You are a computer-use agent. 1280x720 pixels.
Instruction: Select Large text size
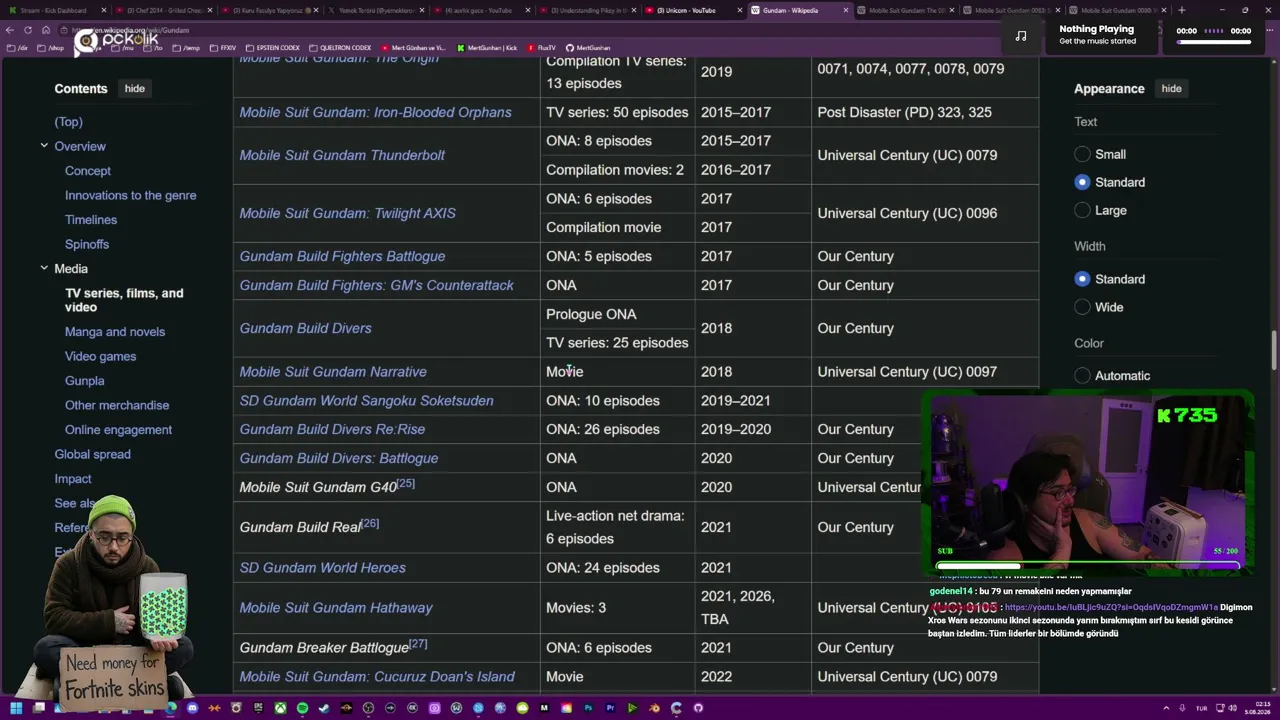[1082, 210]
